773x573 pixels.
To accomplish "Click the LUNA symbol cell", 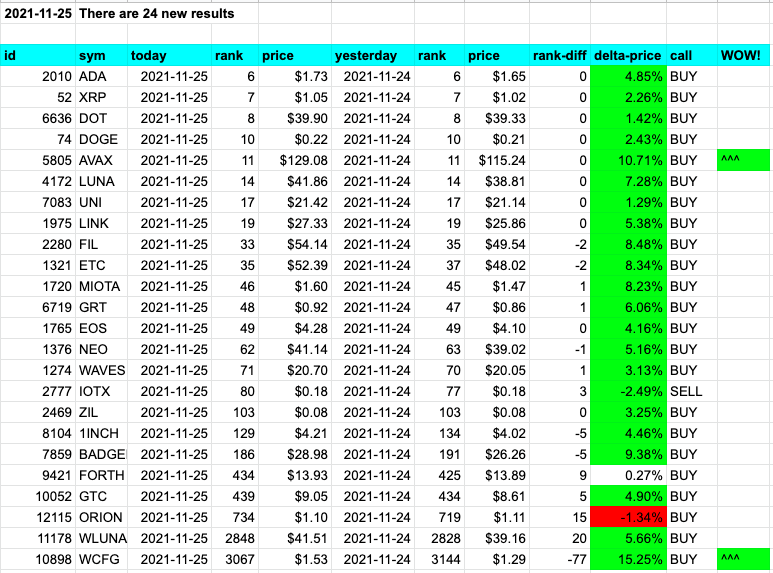I will point(102,181).
